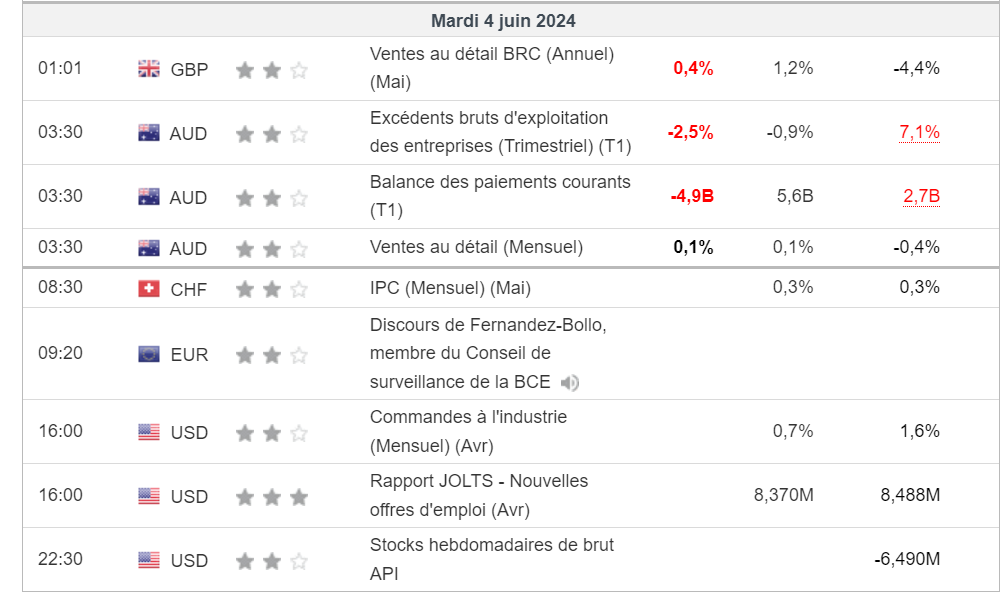Screen dimensions: 1008x594
Task: Click the UK flag icon beside GBP
Action: (148, 69)
